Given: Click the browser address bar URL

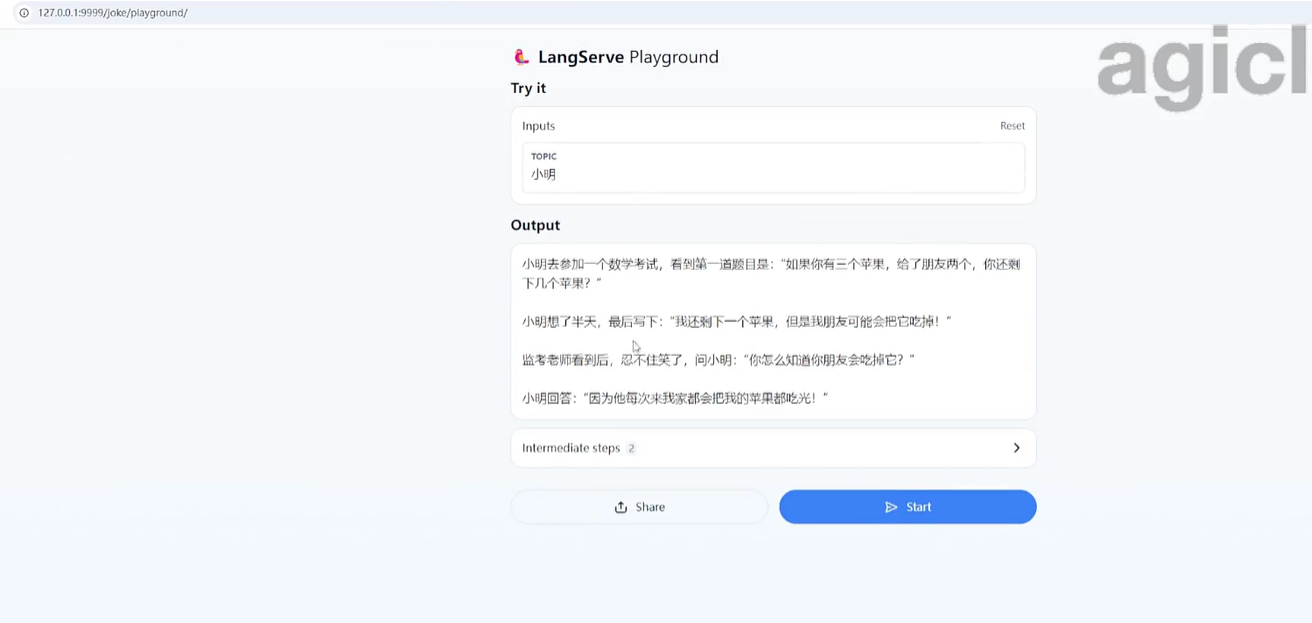Looking at the screenshot, I should click(x=113, y=13).
